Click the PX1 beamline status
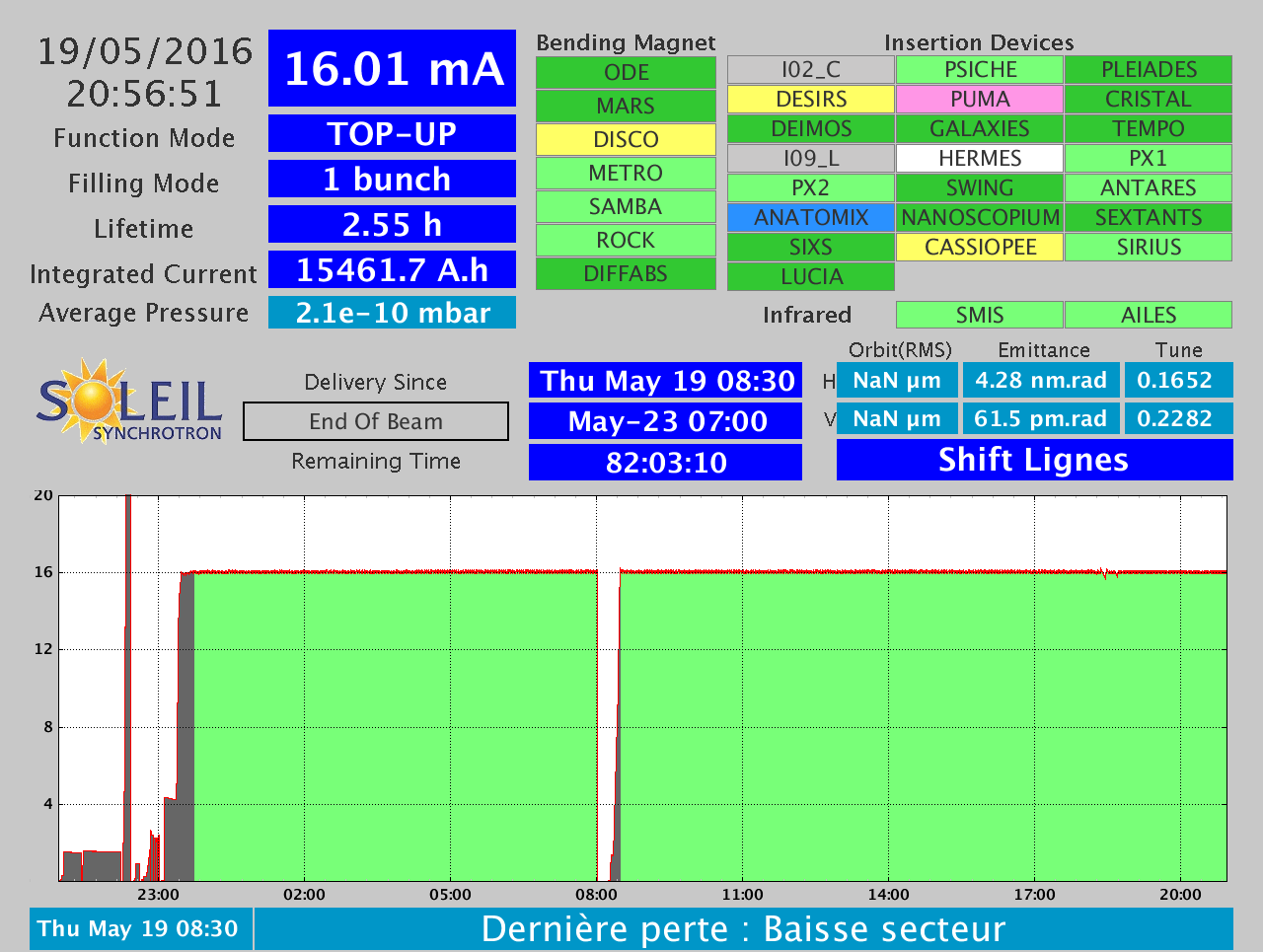The width and height of the screenshot is (1263, 952). tap(1149, 158)
